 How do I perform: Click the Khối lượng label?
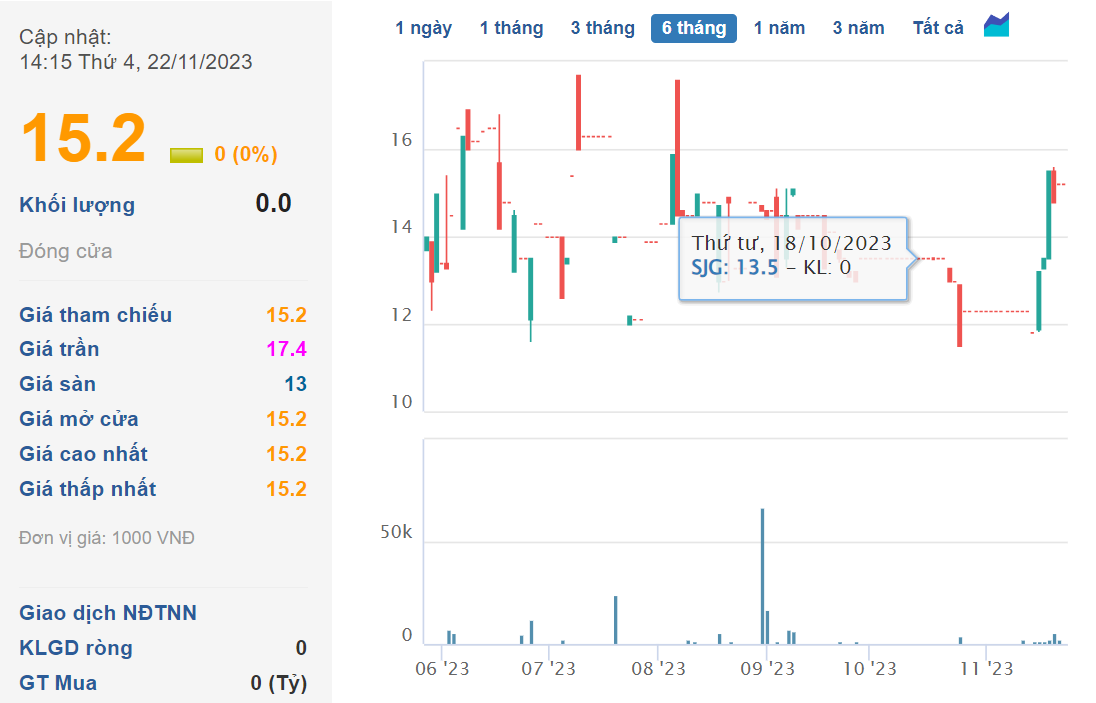[x=77, y=205]
